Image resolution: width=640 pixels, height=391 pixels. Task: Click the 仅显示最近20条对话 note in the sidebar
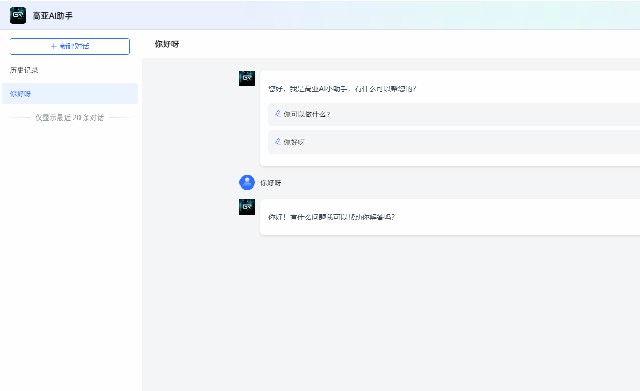70,118
